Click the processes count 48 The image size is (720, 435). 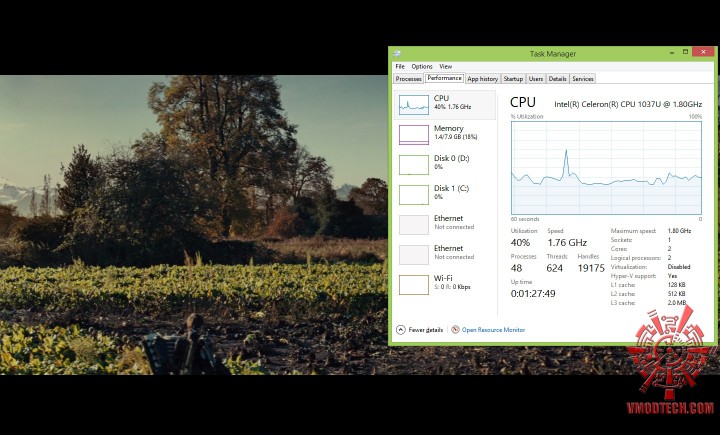tap(516, 268)
